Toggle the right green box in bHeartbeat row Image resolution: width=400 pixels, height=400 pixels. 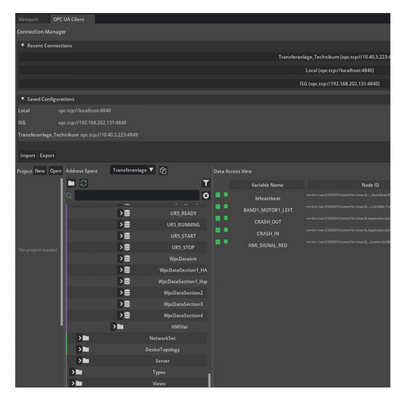click(x=226, y=195)
